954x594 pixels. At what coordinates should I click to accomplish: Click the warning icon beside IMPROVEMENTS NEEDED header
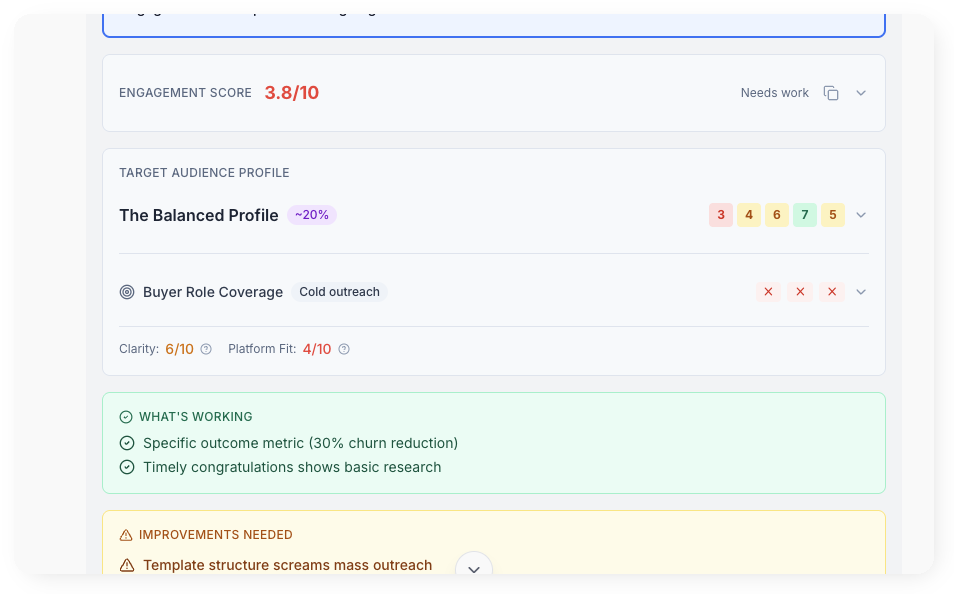click(127, 534)
